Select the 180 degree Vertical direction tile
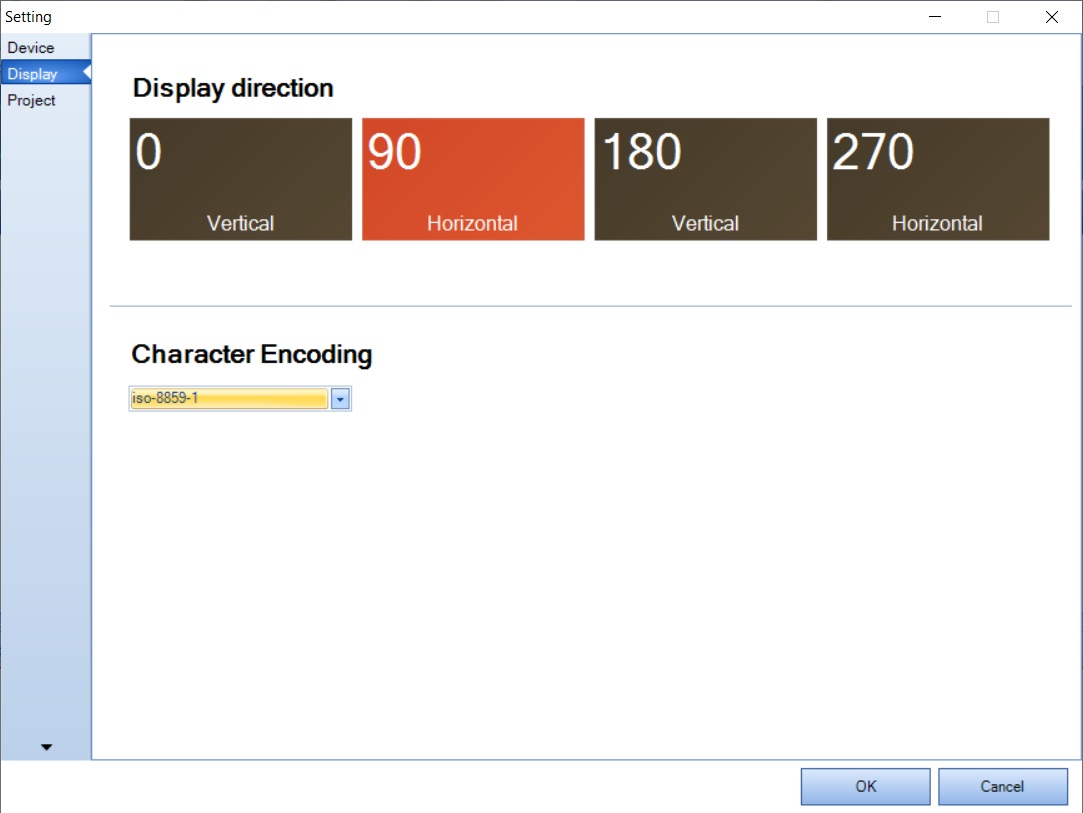This screenshot has width=1083, height=813. click(705, 179)
